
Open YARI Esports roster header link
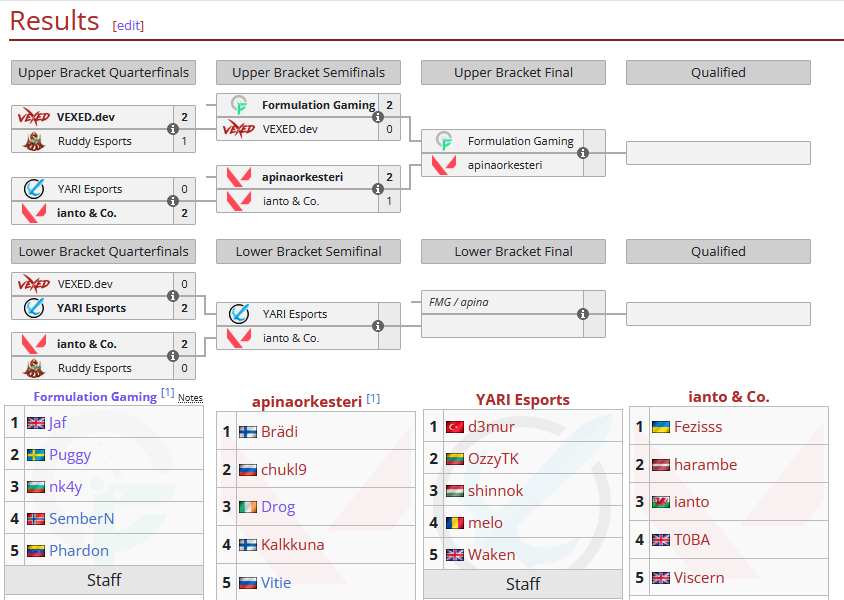pos(523,400)
